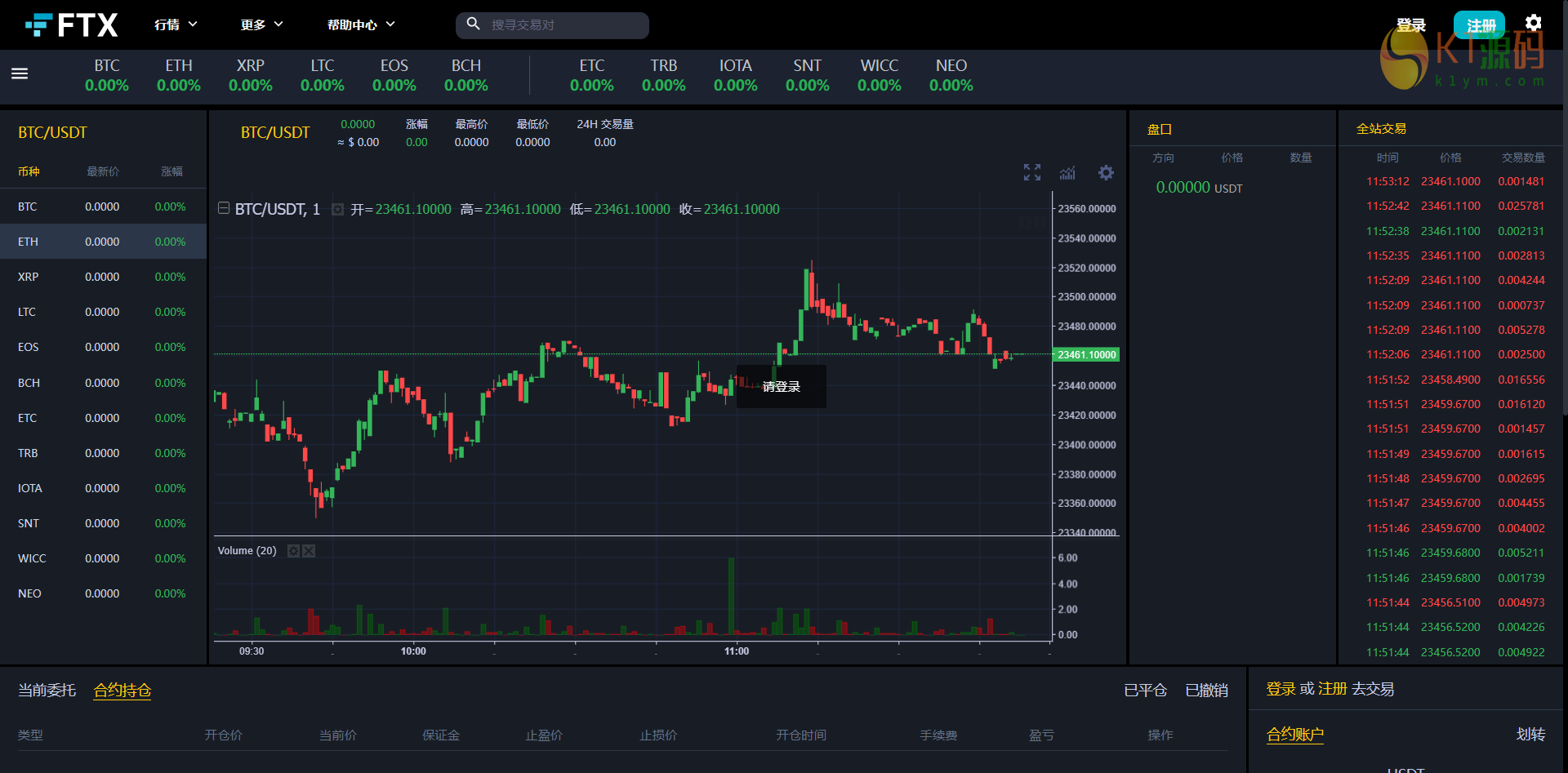Viewport: 1568px width, 773px height.
Task: Select the ETC row in coin list
Action: 103,418
